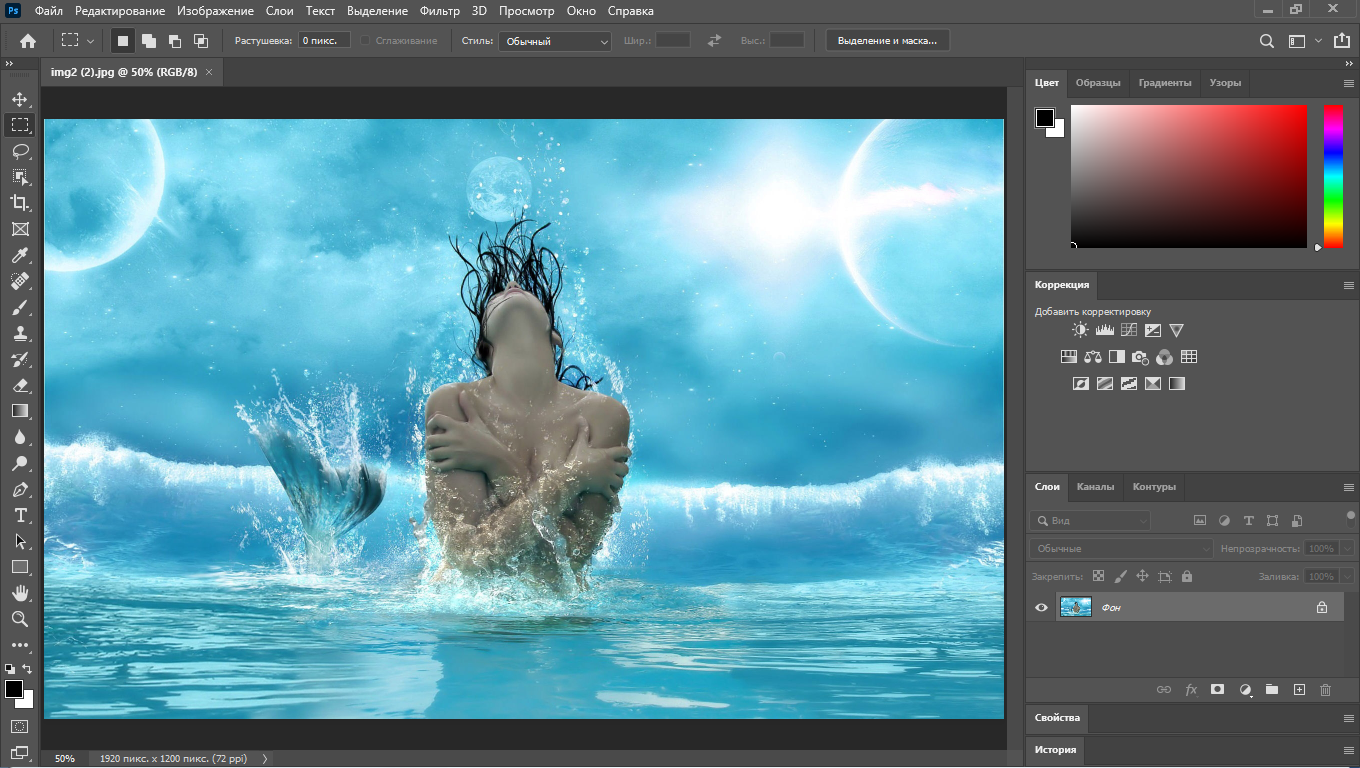Select the Eyedropper tool
The width and height of the screenshot is (1360, 768).
tap(20, 255)
